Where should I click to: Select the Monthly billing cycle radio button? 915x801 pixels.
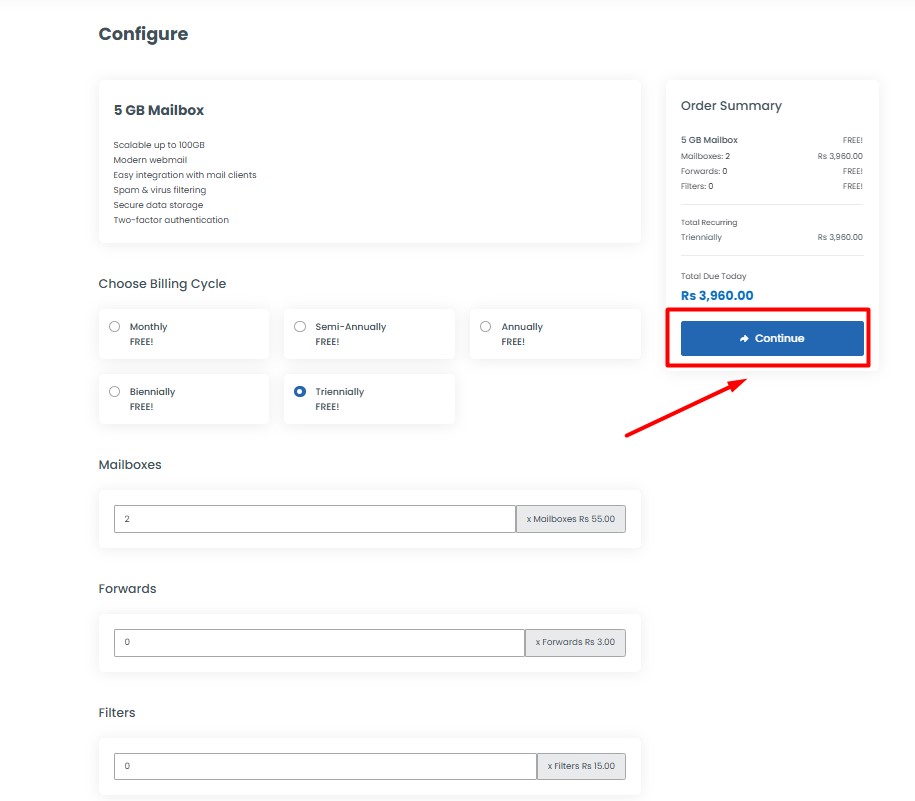pyautogui.click(x=114, y=327)
